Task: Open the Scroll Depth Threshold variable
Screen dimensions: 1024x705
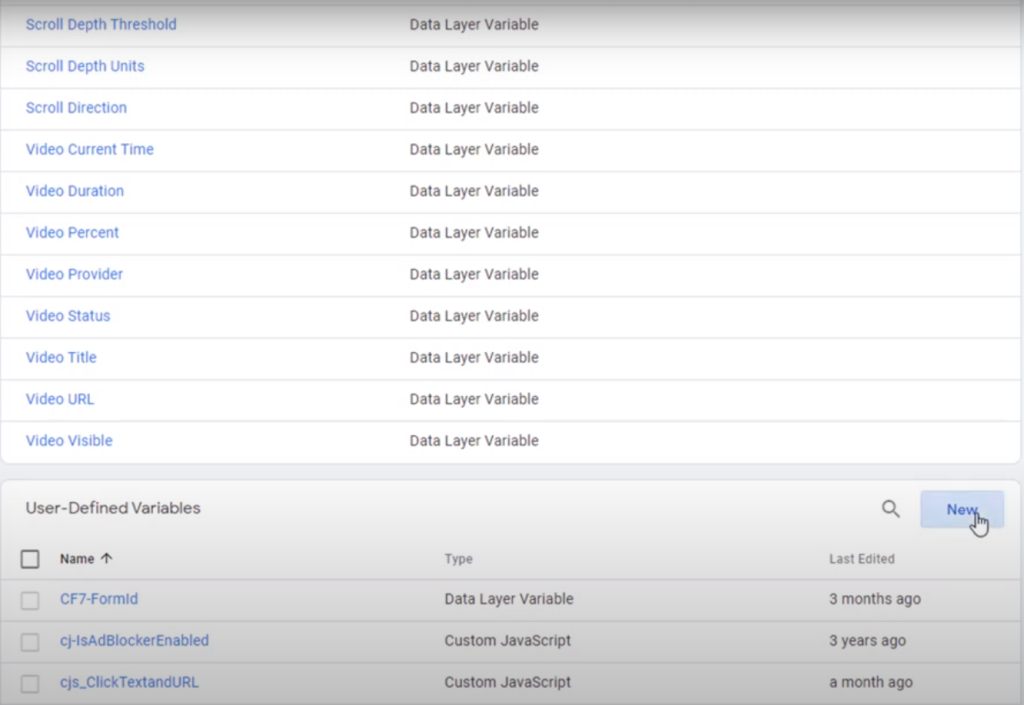Action: [100, 24]
